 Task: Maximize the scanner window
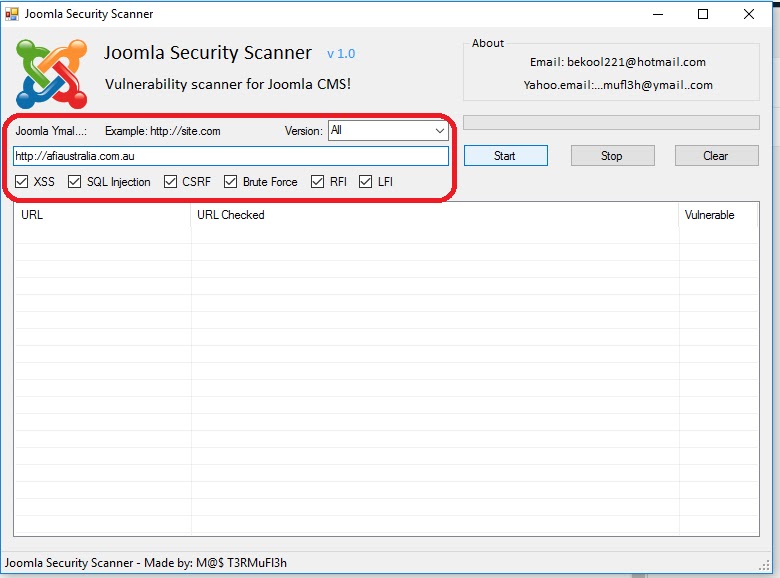click(x=703, y=14)
